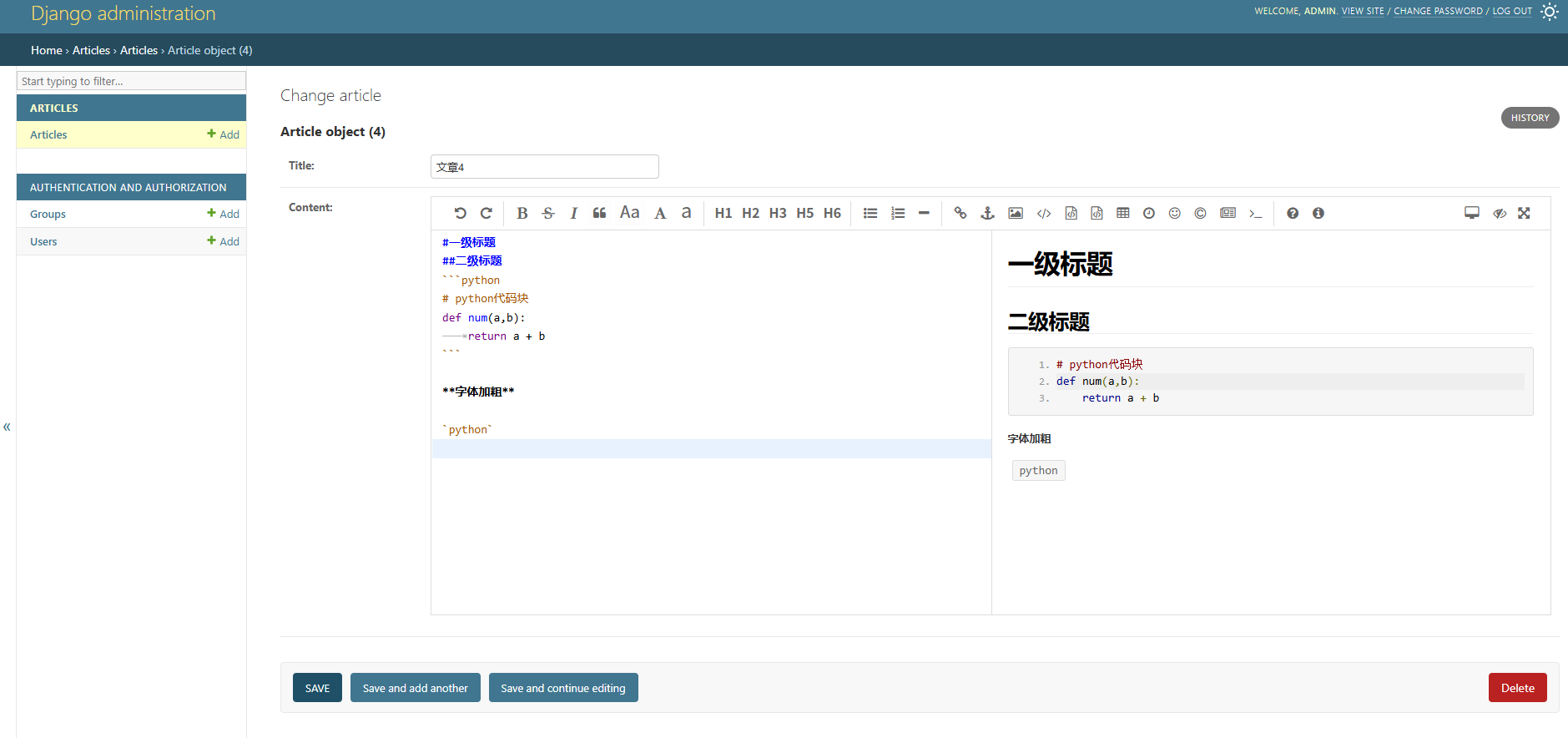
Task: Open Groups in the sidebar
Action: pos(48,215)
